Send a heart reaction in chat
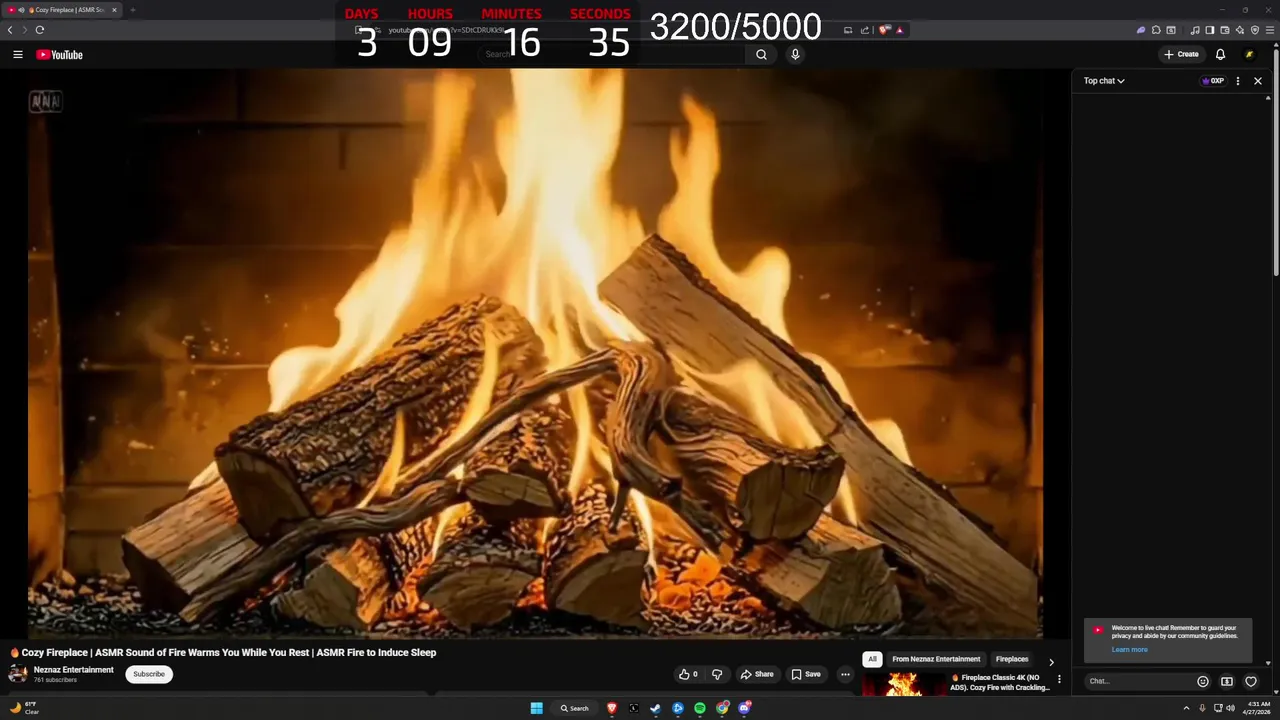1280x720 pixels. click(x=1251, y=681)
